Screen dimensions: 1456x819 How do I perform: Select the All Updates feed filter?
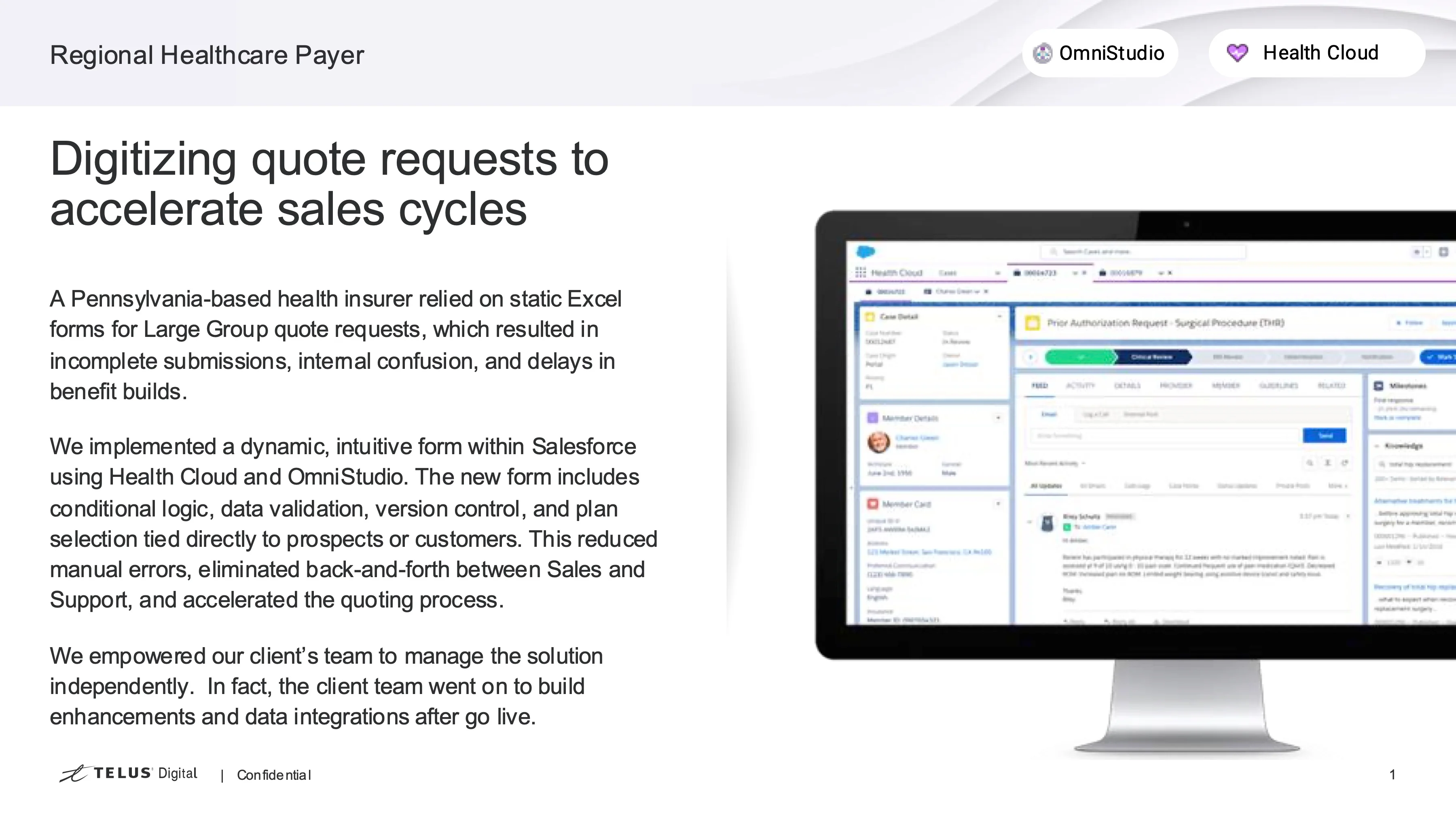[1046, 485]
